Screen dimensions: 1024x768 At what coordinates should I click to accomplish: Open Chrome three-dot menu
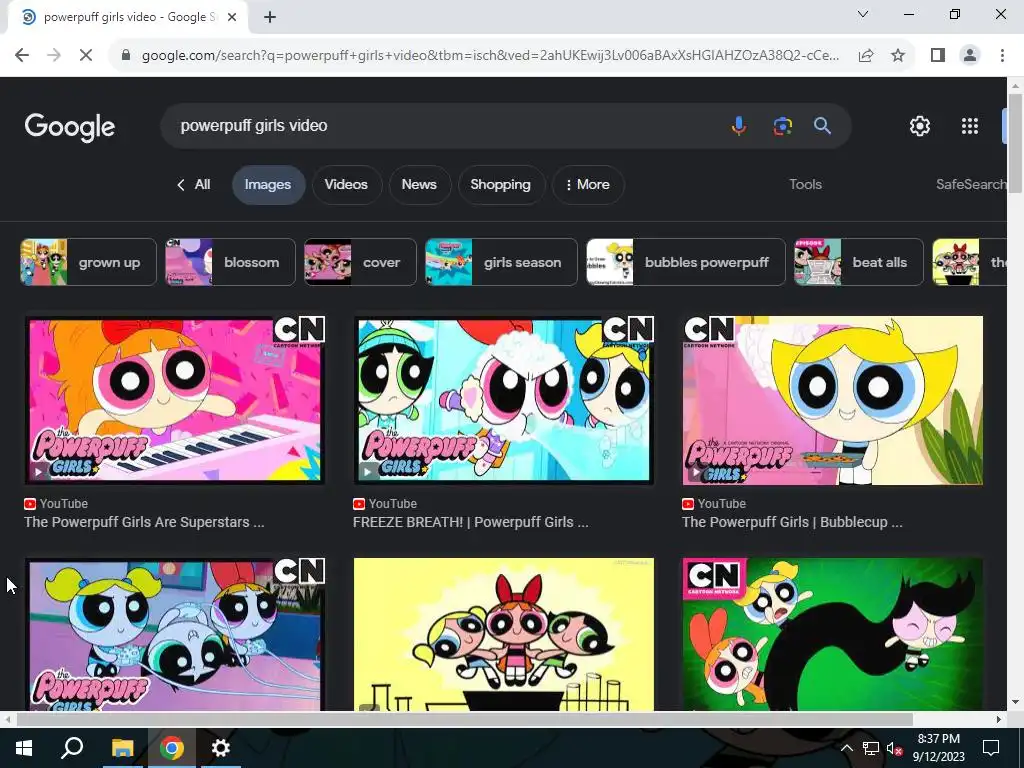click(x=1002, y=56)
